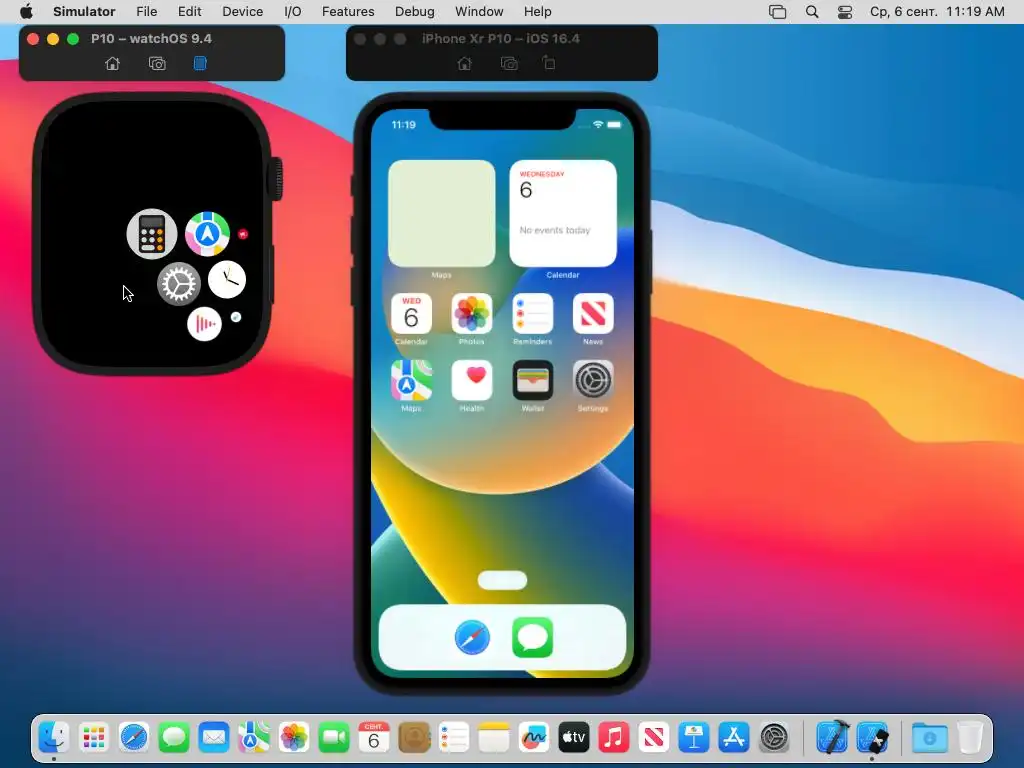Open Downloads folder in the macOS Dock
The height and width of the screenshot is (768, 1024).
click(x=930, y=738)
